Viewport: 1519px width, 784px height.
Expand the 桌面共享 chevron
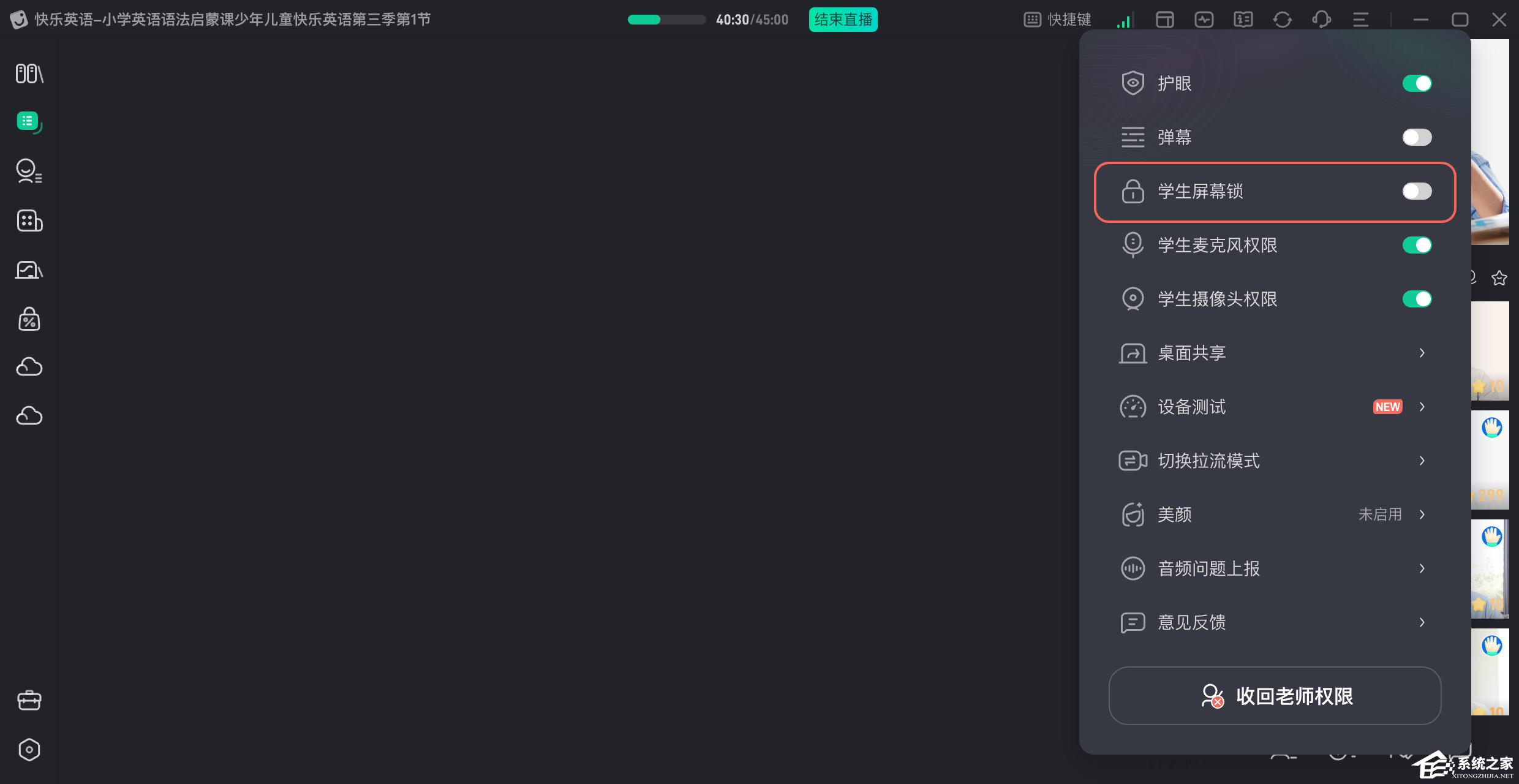click(x=1422, y=353)
